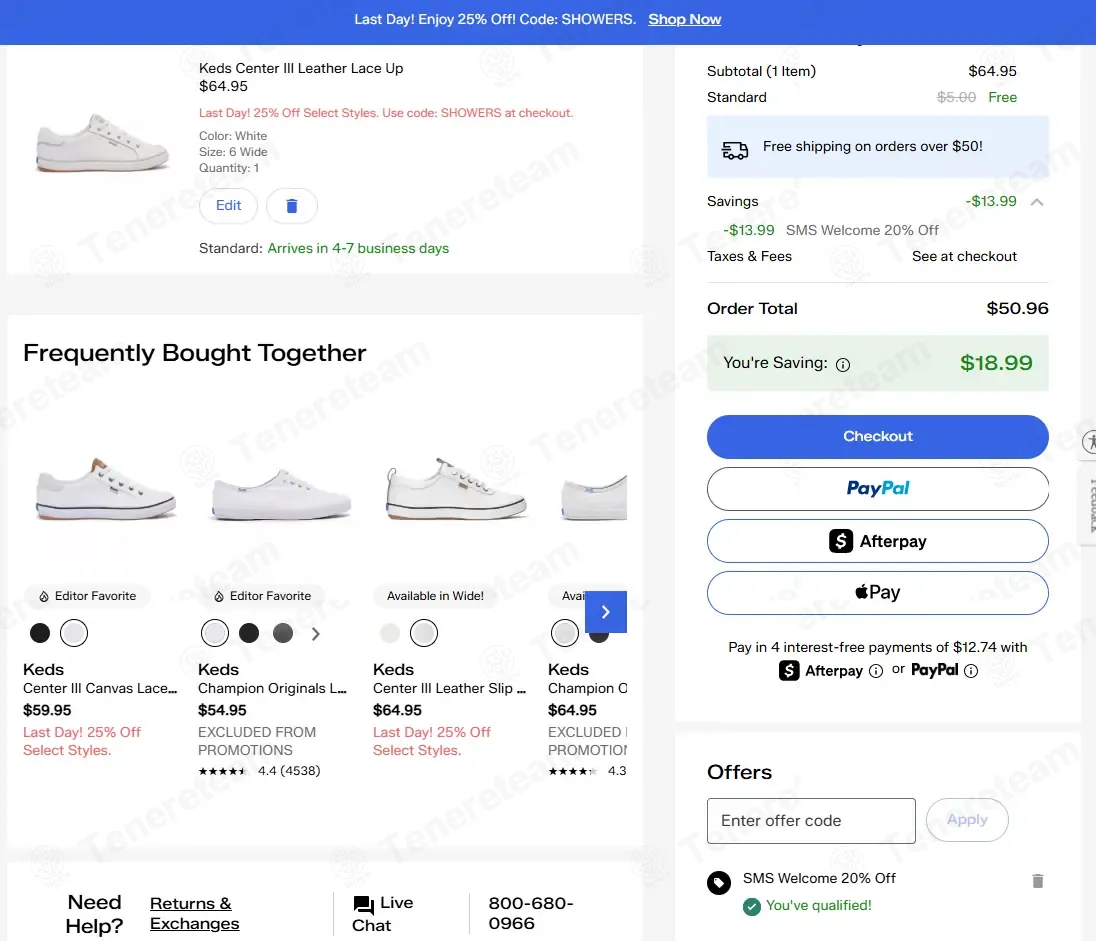Open info icon beside You're Saving
The width and height of the screenshot is (1096, 941).
(x=843, y=364)
